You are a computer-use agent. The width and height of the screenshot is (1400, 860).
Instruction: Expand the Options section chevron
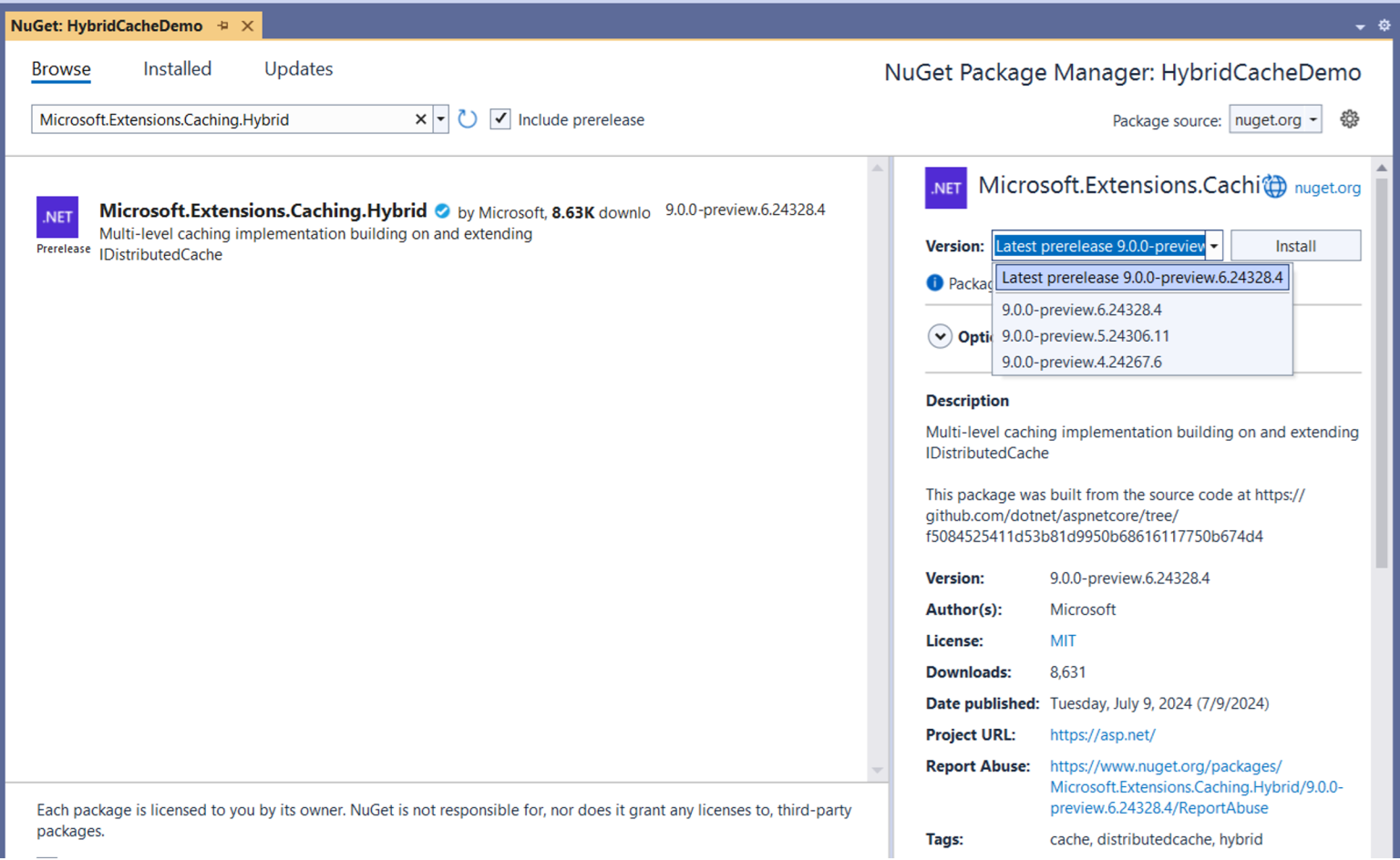(940, 336)
